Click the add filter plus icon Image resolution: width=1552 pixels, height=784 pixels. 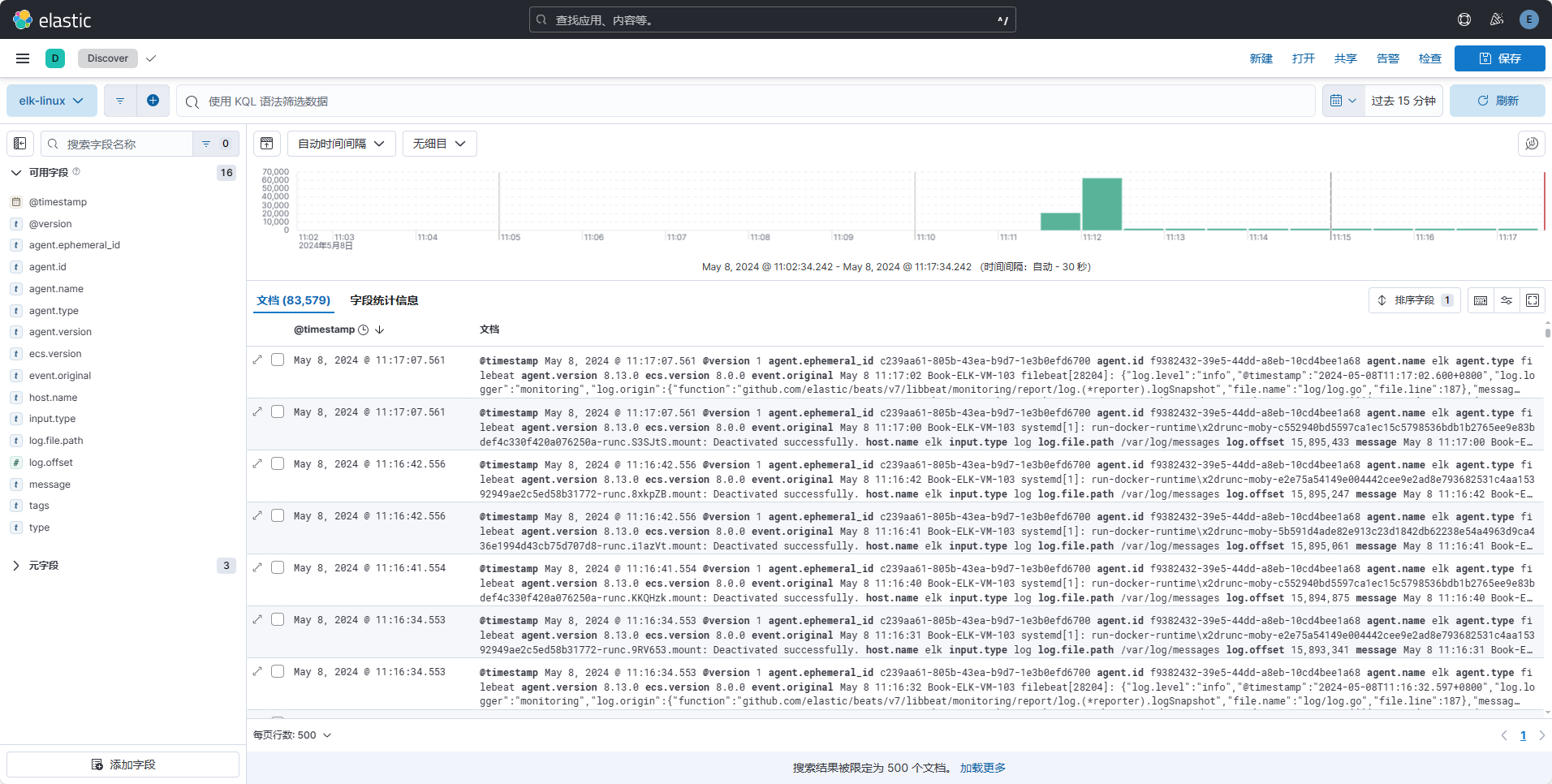tap(153, 101)
